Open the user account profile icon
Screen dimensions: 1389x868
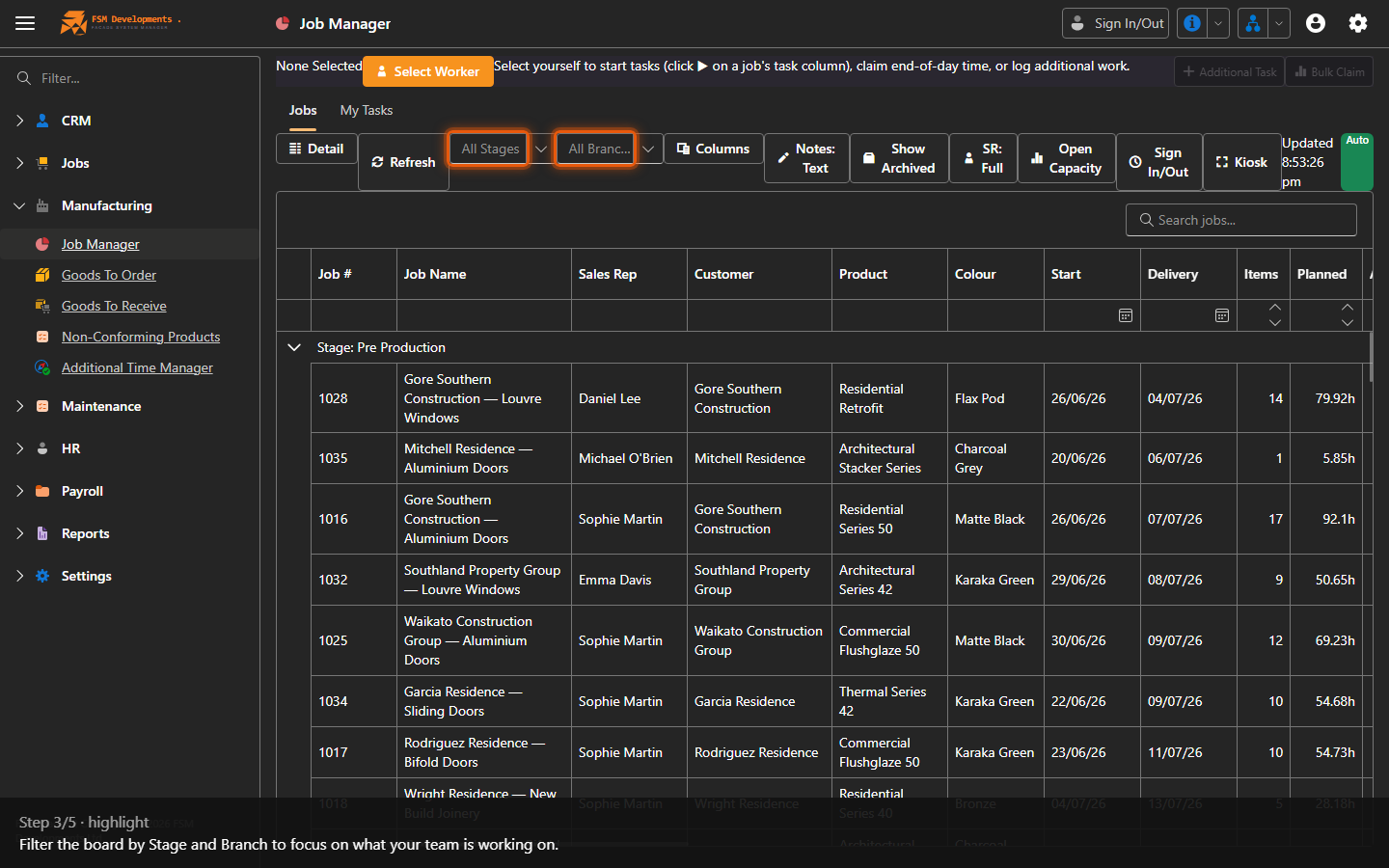coord(1316,23)
